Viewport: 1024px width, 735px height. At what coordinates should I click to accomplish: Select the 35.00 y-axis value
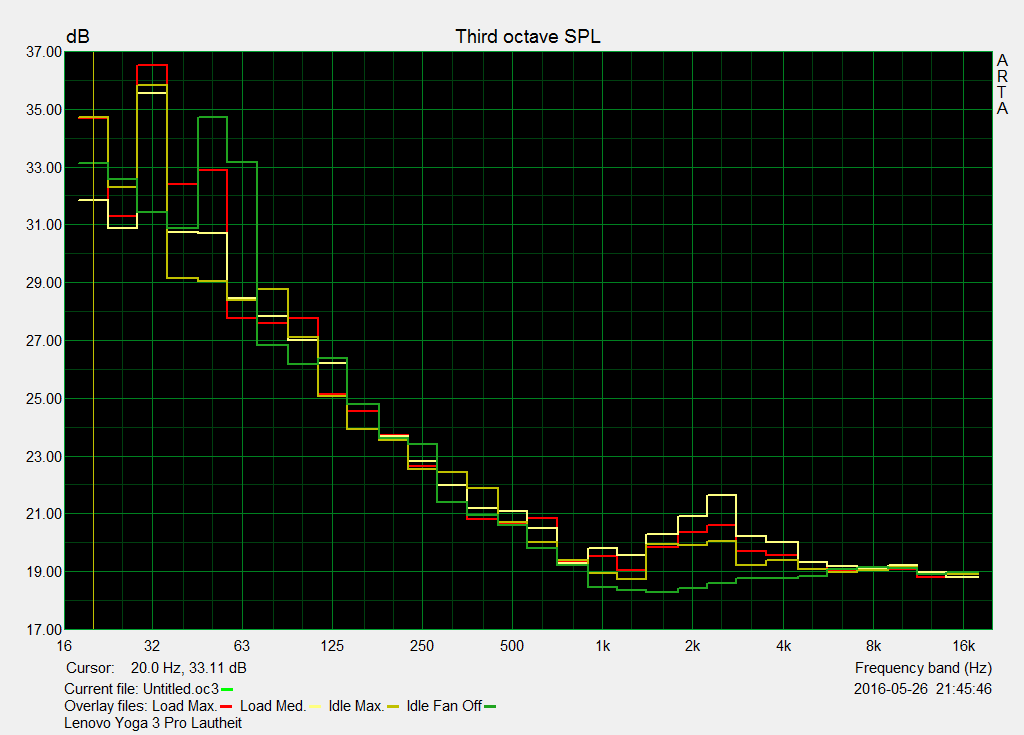[44, 110]
